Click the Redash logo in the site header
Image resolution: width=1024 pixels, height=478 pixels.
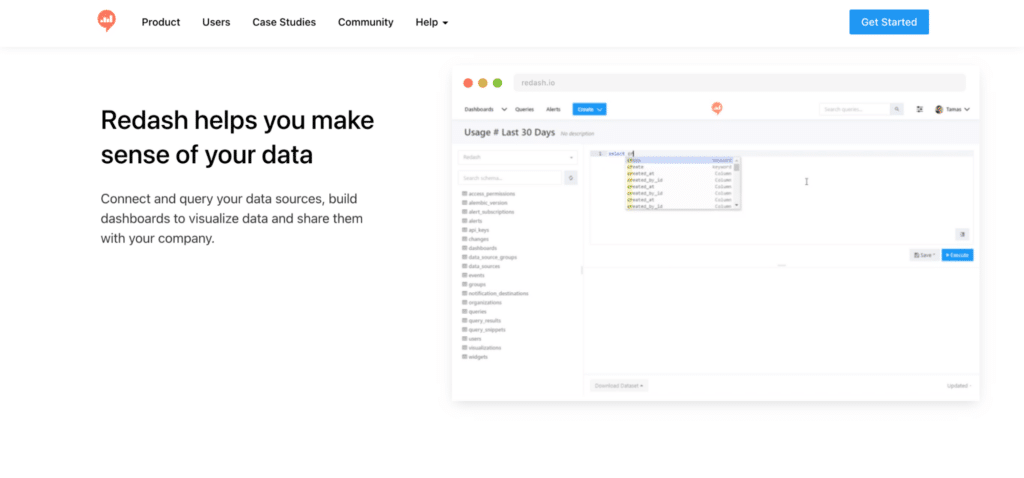point(106,21)
